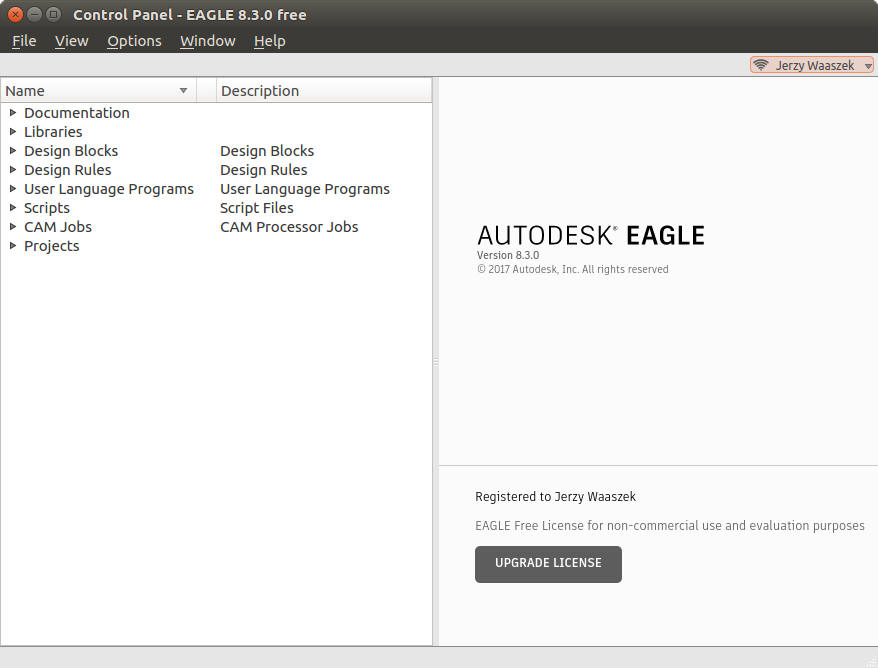The height and width of the screenshot is (668, 878).
Task: Open the Window menu
Action: pyautogui.click(x=207, y=41)
